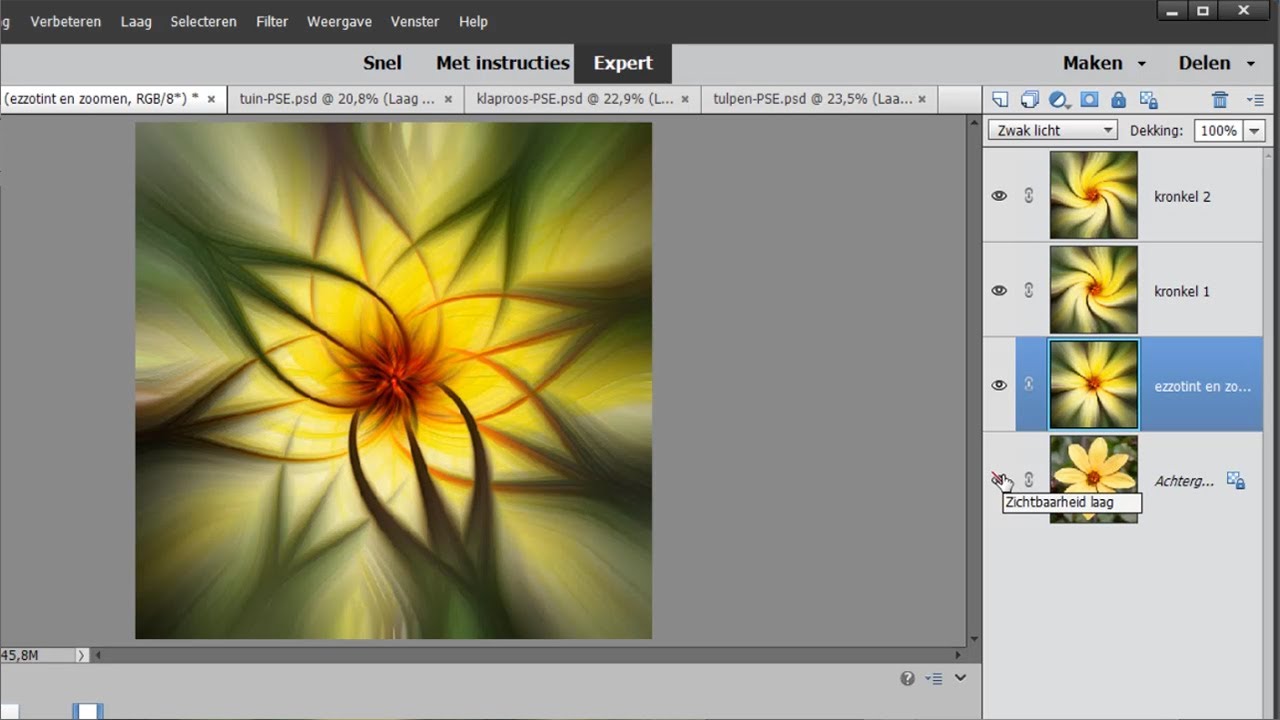
Task: Toggle visibility of kronkel 2 layer
Action: click(x=999, y=196)
